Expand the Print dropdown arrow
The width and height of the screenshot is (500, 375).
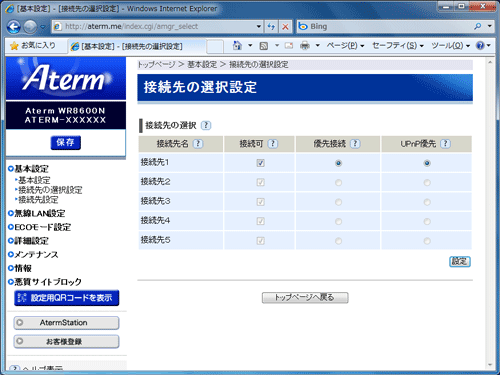[317, 45]
